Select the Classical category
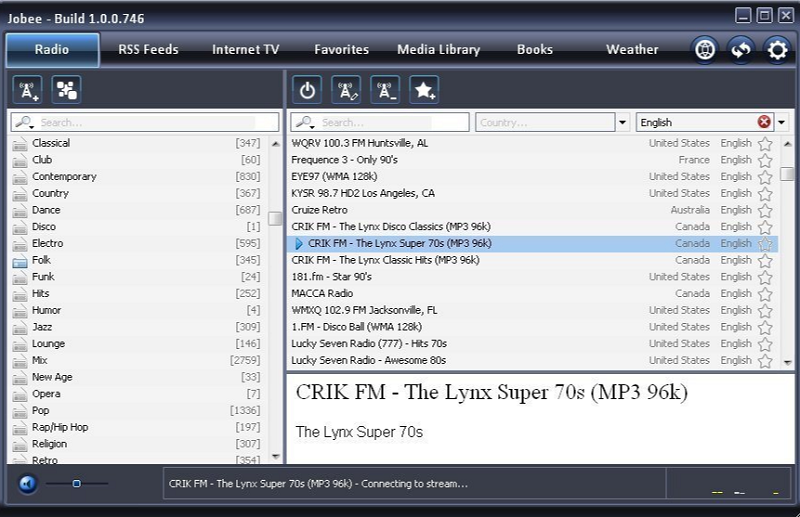This screenshot has height=517, width=800. (x=137, y=143)
